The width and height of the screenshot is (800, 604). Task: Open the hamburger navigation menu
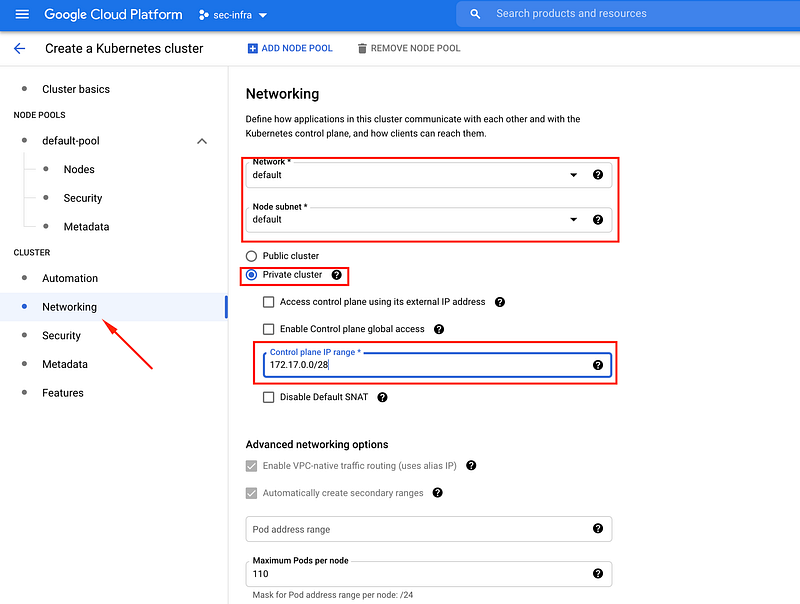(x=22, y=14)
